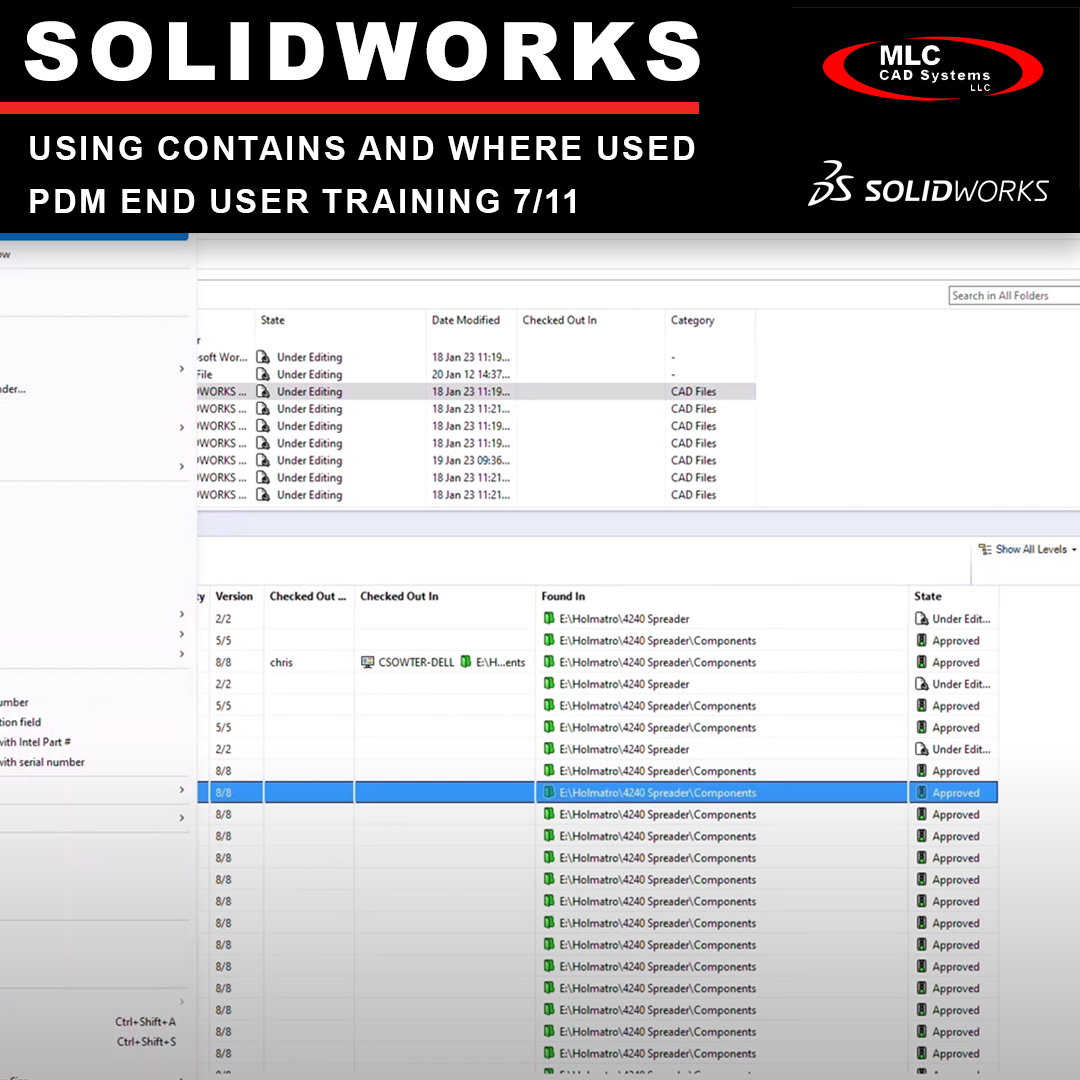Expand the submenu chevron above the Ctrl+Shift+A item
The width and height of the screenshot is (1080, 1080).
182,1000
